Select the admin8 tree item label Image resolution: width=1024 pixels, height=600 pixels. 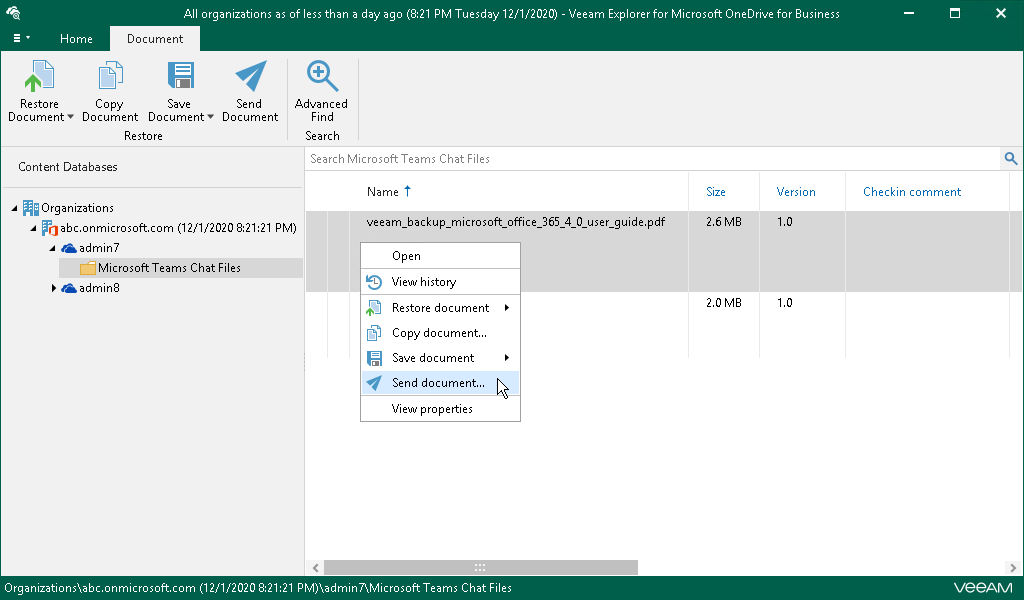[99, 288]
